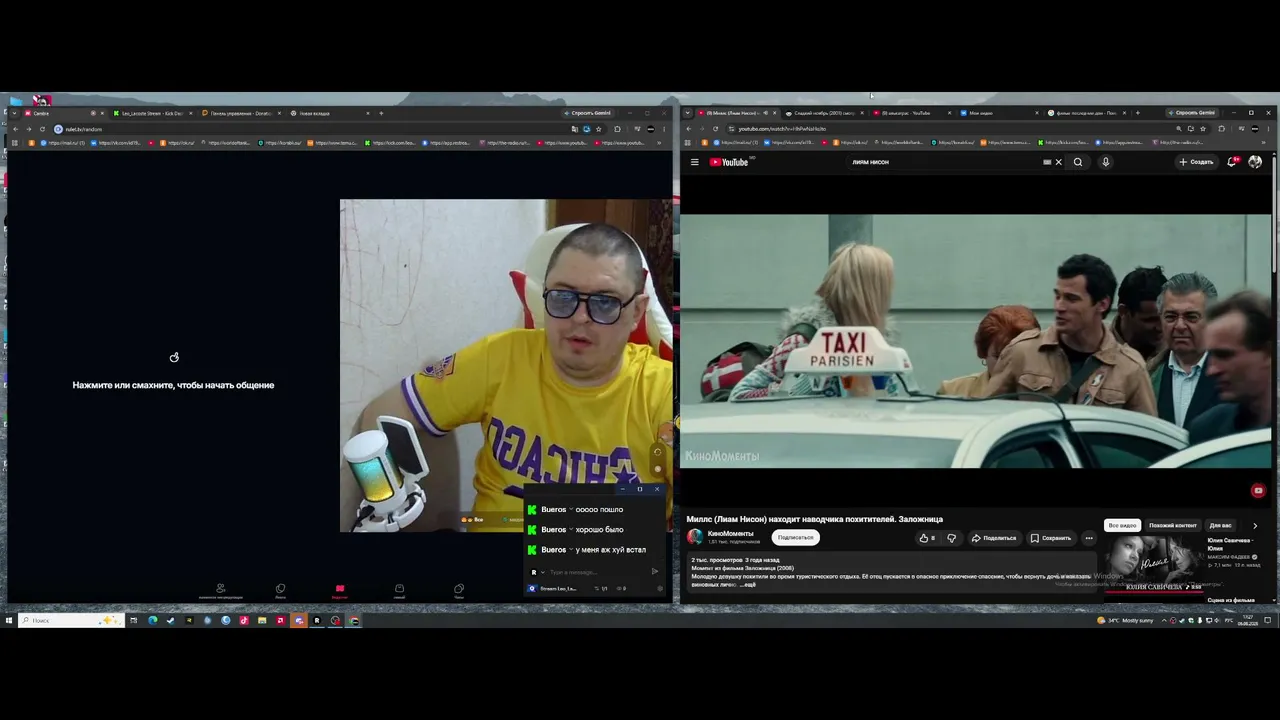
Task: Select the Для вас filter chip
Action: 1221,525
